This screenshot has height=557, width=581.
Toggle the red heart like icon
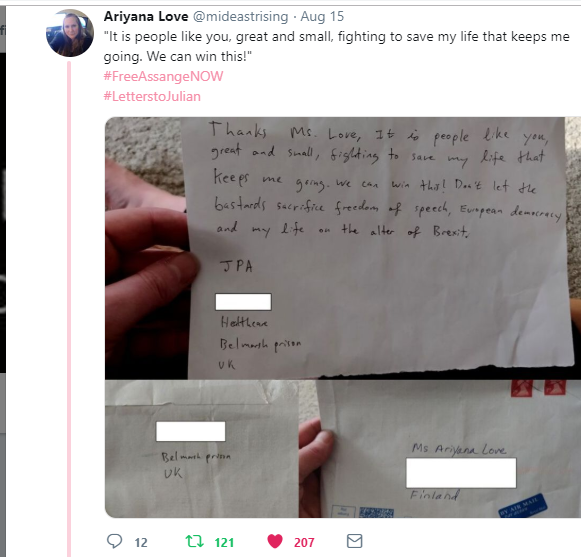275,541
